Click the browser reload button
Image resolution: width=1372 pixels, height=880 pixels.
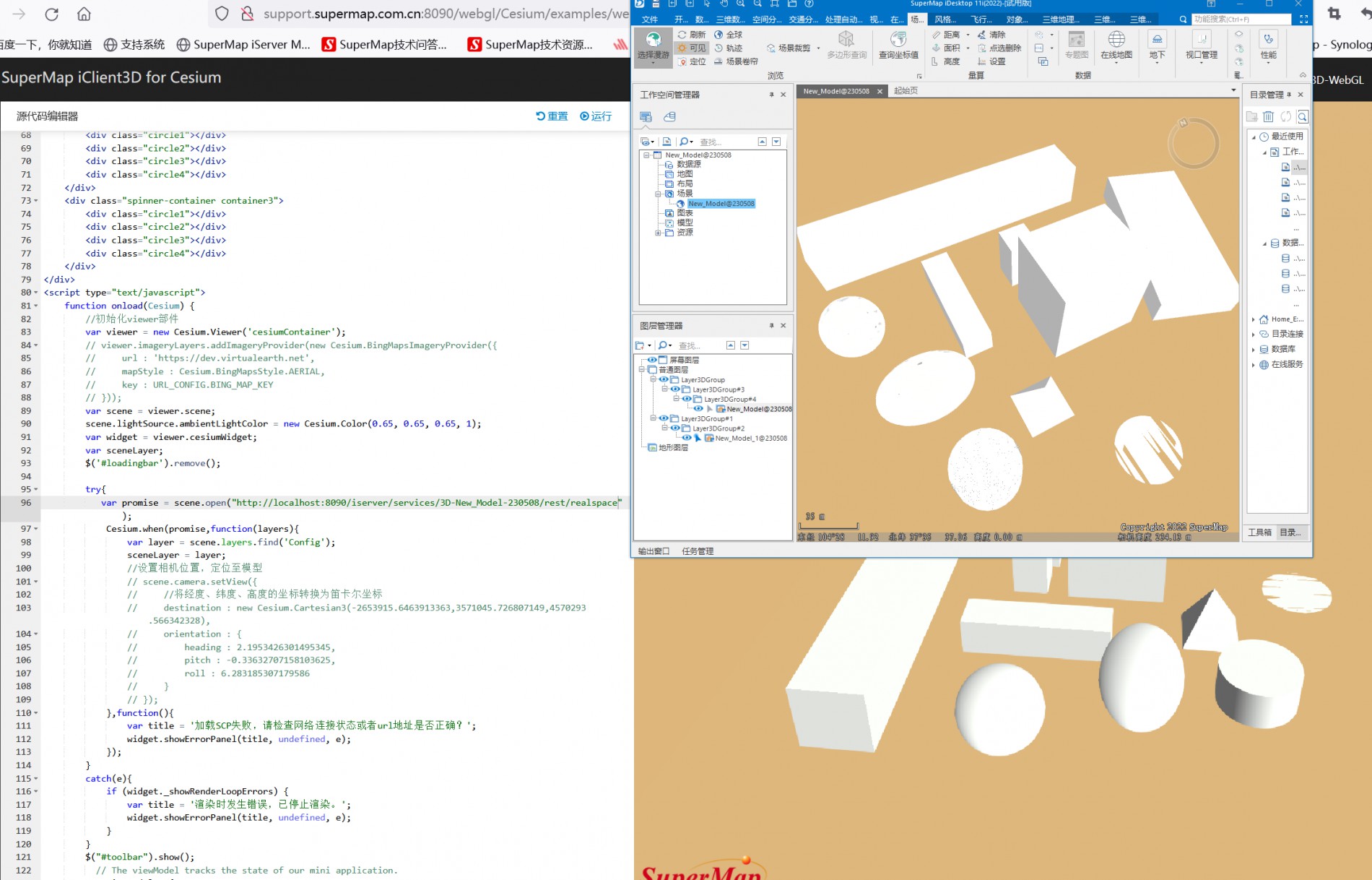[51, 14]
